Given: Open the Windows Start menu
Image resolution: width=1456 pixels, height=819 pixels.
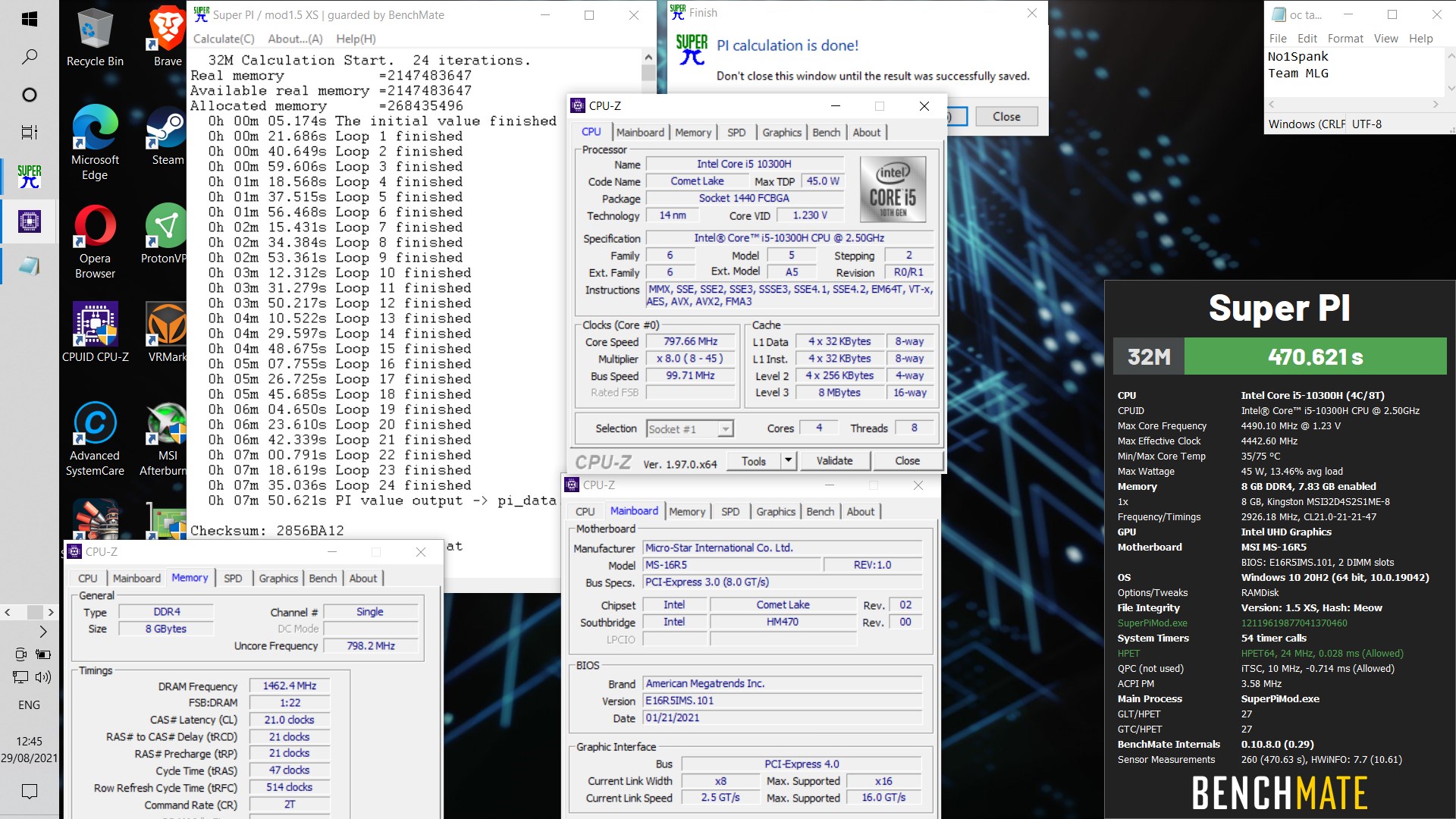Looking at the screenshot, I should coord(29,18).
